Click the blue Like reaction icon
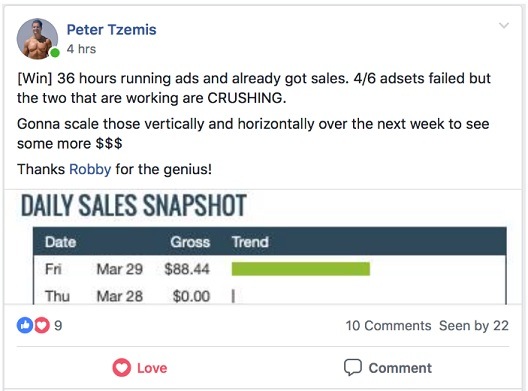The height and width of the screenshot is (391, 528). [x=25, y=325]
